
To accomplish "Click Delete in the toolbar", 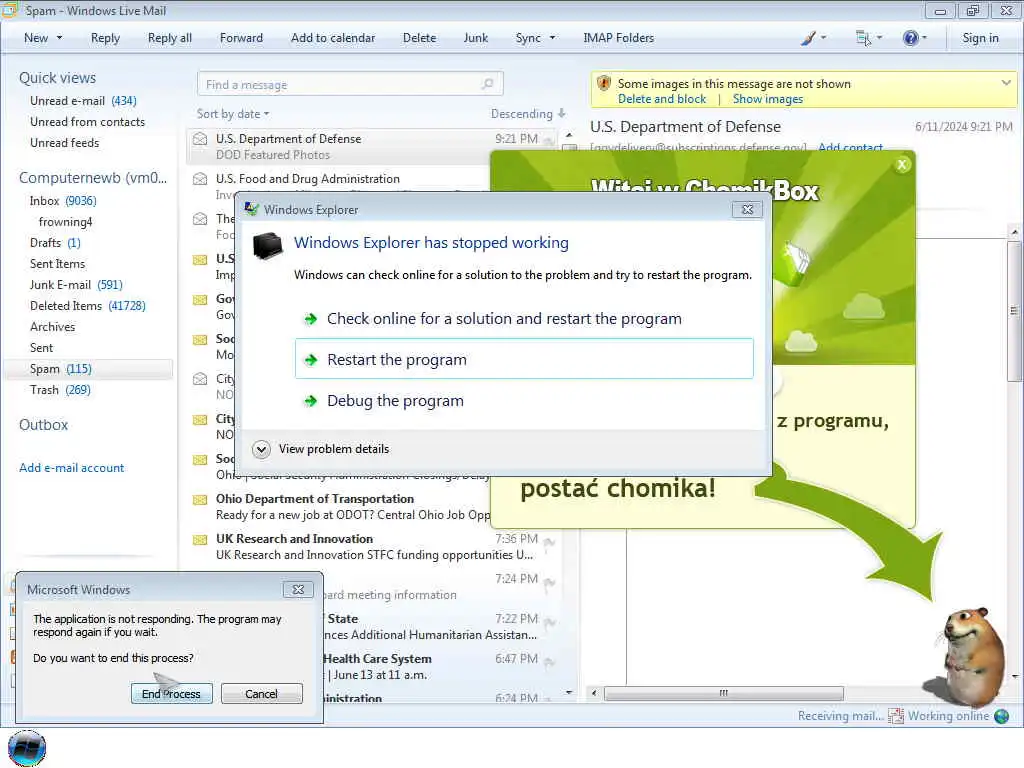I will tap(419, 38).
